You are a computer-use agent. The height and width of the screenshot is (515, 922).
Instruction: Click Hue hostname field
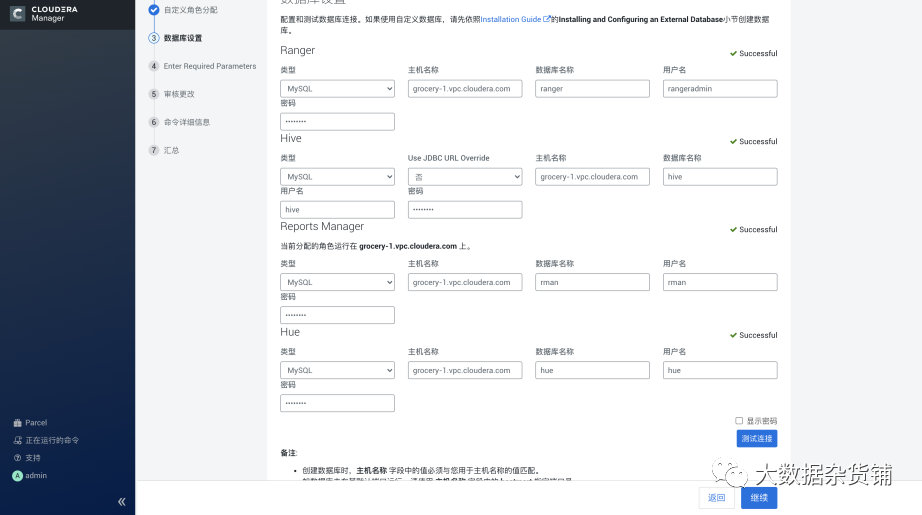point(465,370)
